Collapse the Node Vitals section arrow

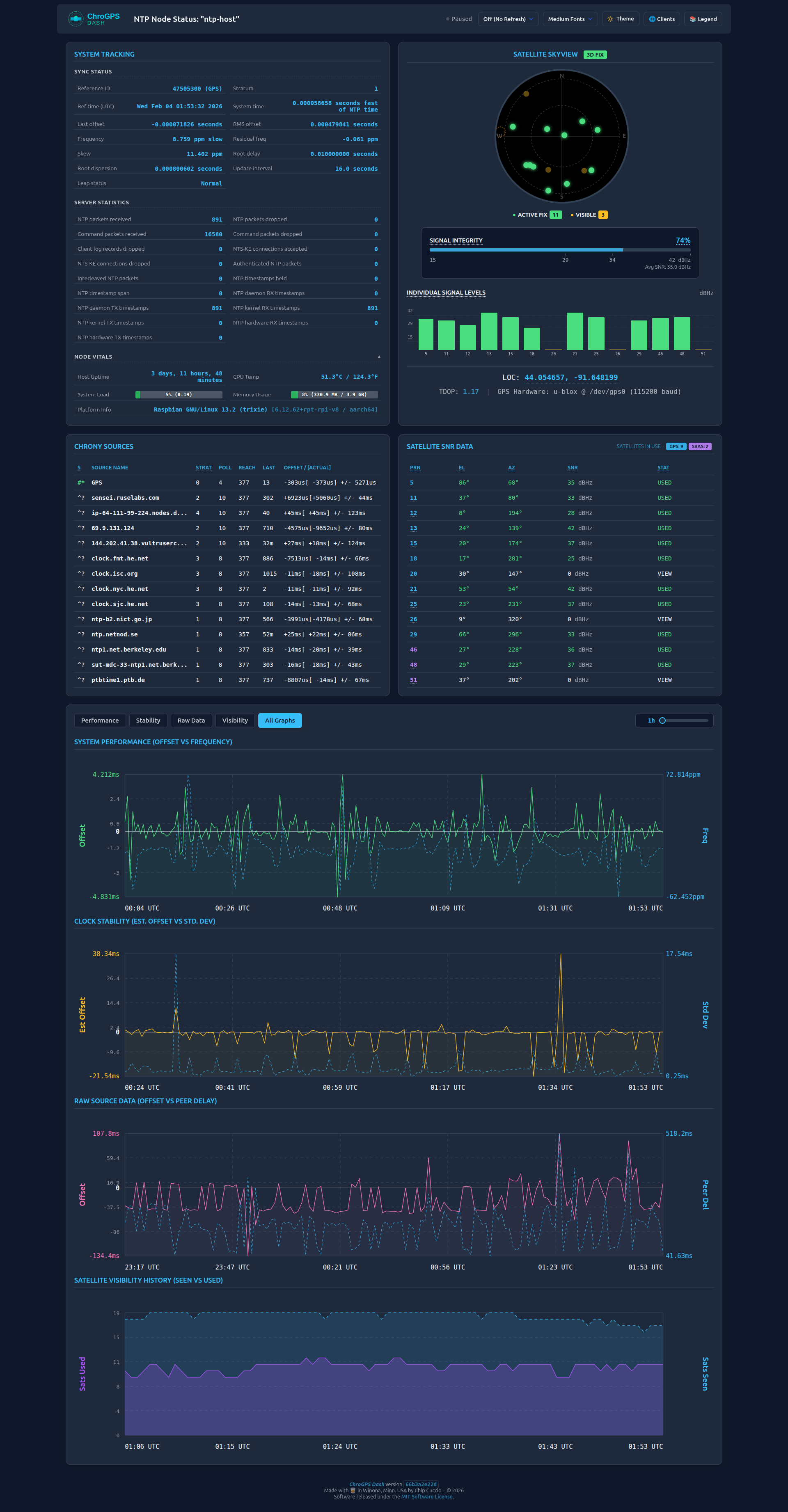click(379, 357)
